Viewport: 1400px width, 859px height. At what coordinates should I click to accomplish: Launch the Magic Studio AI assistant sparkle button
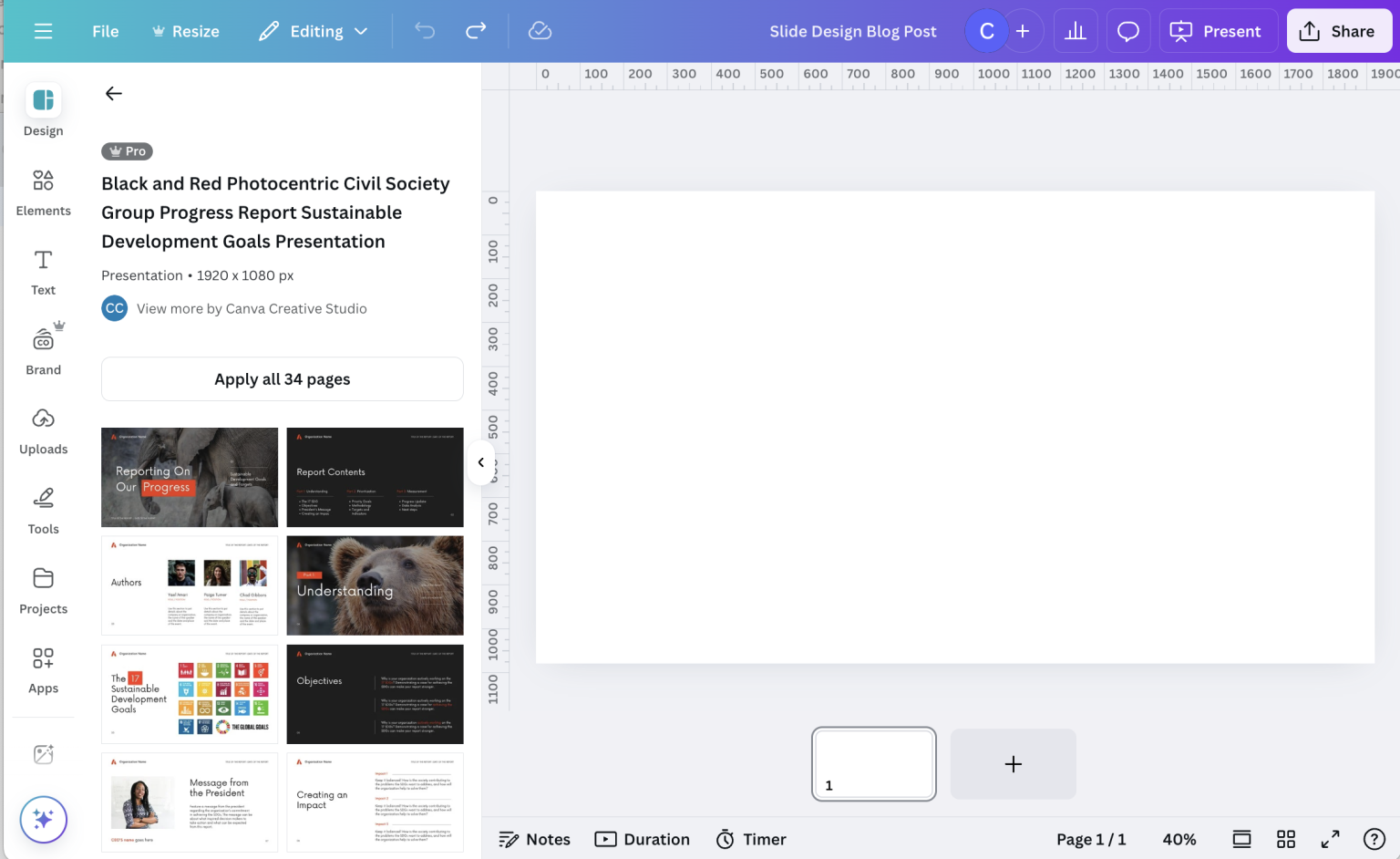(x=43, y=819)
